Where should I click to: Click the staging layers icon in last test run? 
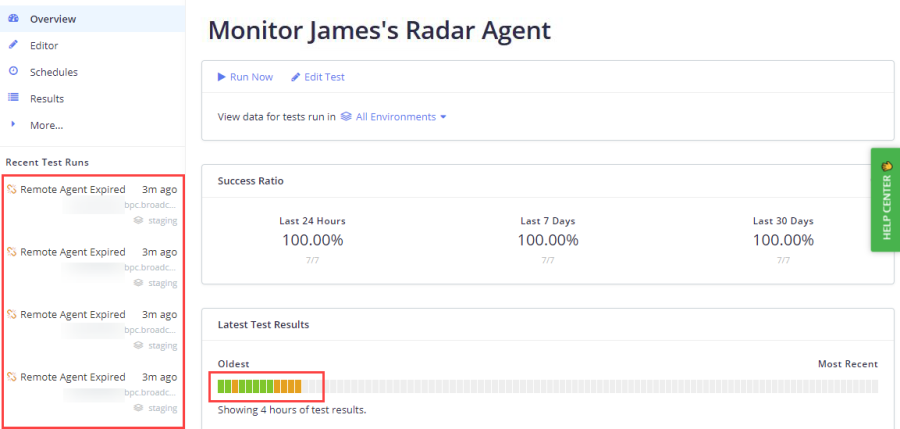pos(138,408)
